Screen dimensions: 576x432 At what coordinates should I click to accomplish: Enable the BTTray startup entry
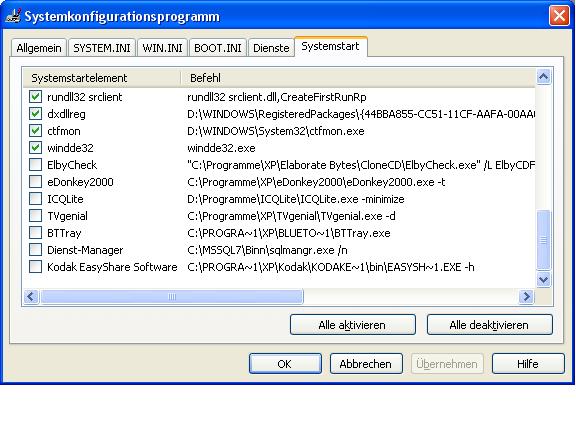pos(35,233)
